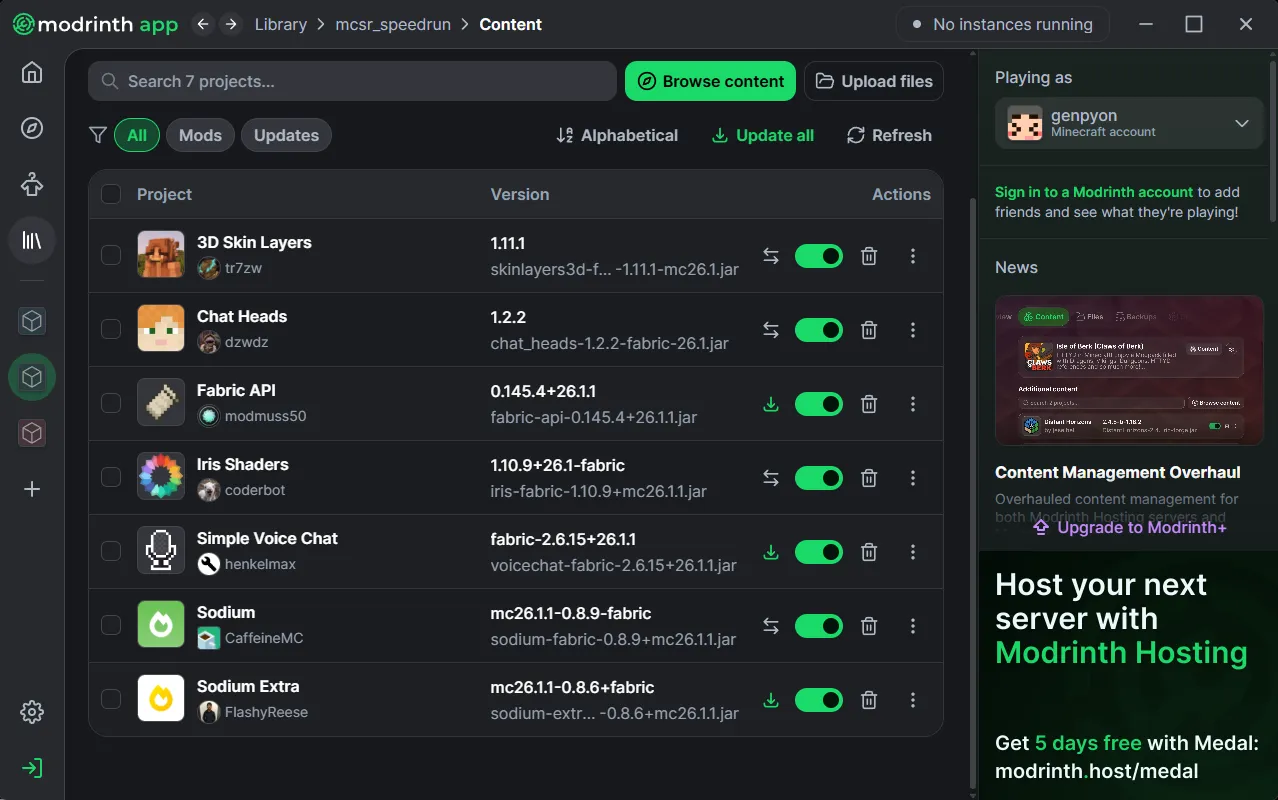Click the switch version icon for Sodium
The height and width of the screenshot is (800, 1278).
point(771,626)
